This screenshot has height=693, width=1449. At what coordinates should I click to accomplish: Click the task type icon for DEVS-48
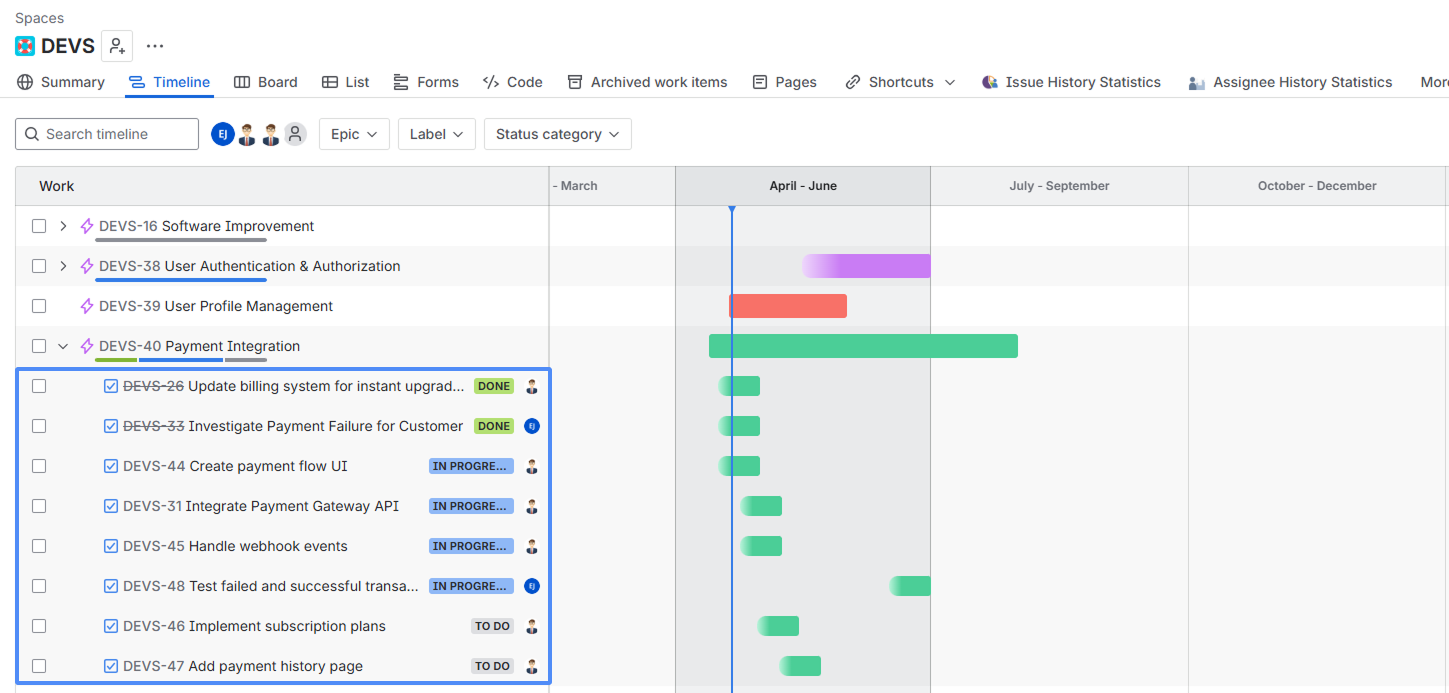click(x=111, y=586)
